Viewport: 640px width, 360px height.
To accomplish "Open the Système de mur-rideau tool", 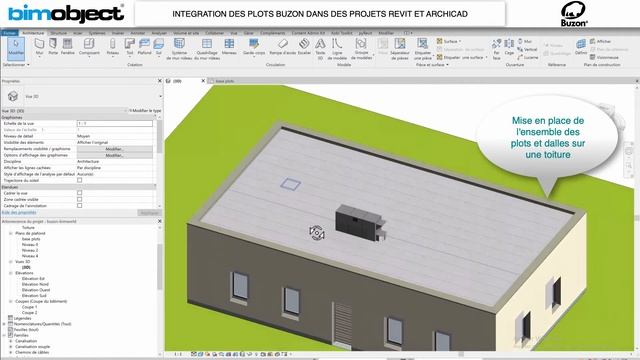I will (x=179, y=49).
